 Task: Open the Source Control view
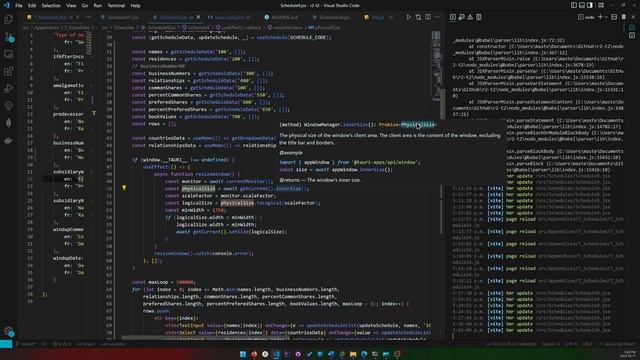pos(9,37)
